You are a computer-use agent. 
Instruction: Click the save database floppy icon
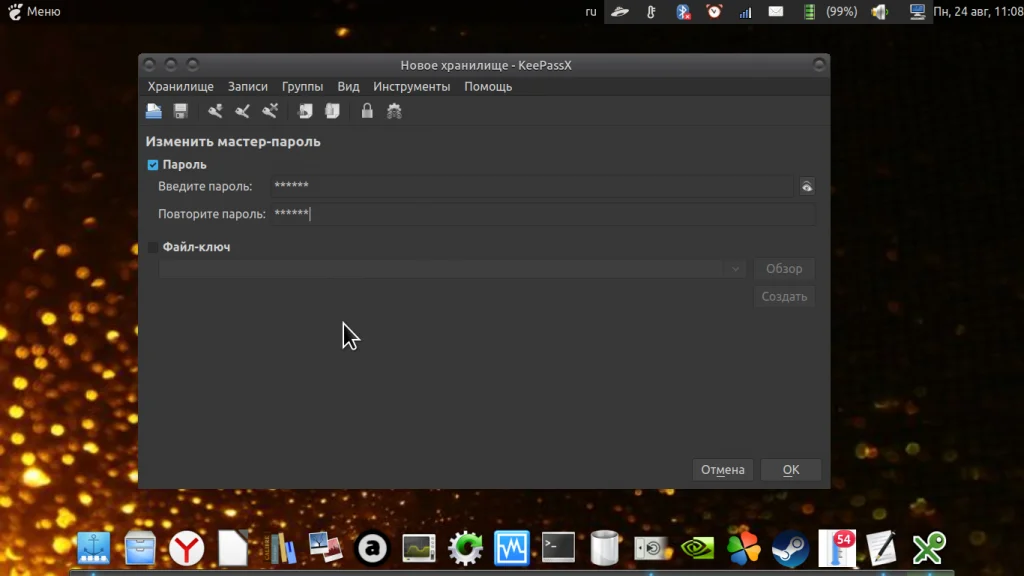point(181,111)
